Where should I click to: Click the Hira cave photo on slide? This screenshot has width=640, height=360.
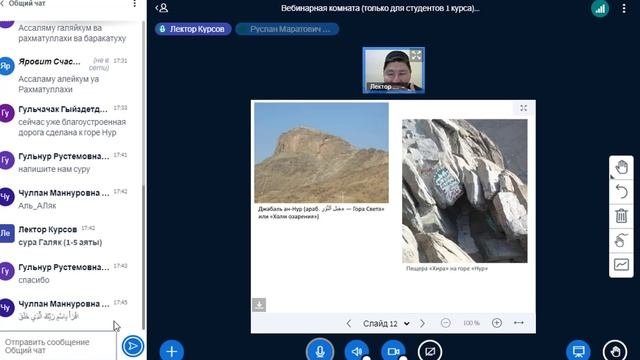coord(464,191)
